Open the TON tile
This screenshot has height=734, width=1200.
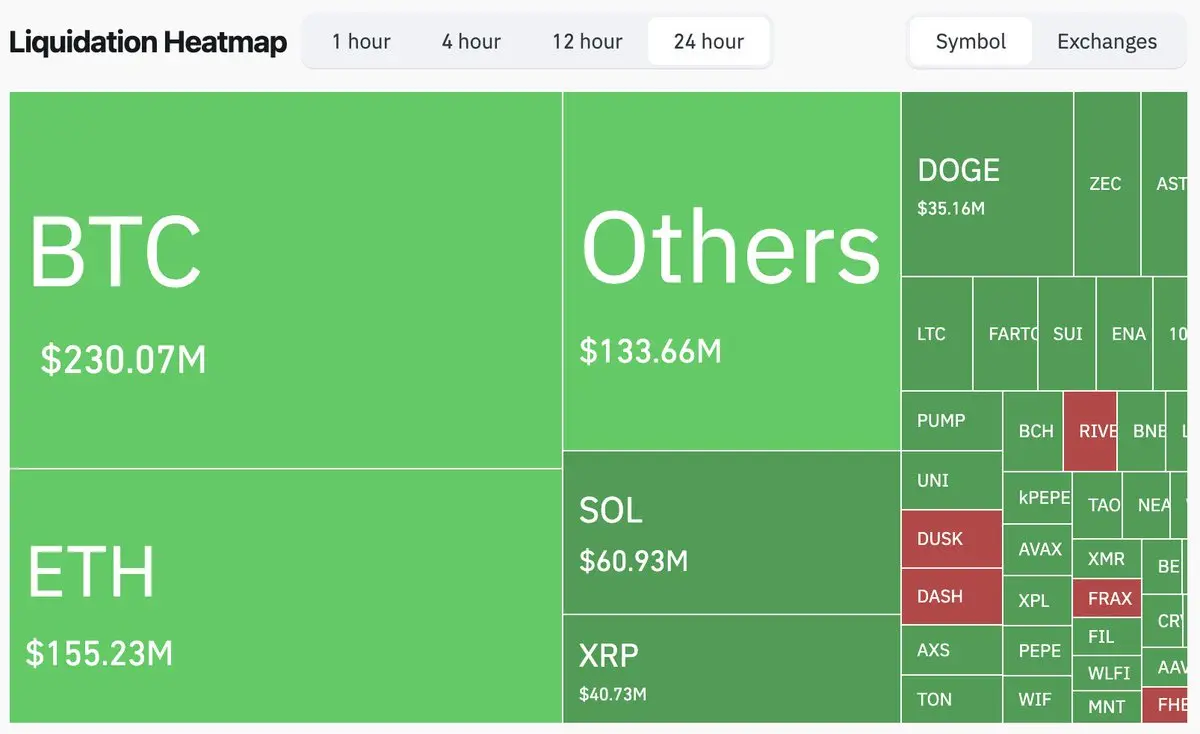tap(952, 699)
